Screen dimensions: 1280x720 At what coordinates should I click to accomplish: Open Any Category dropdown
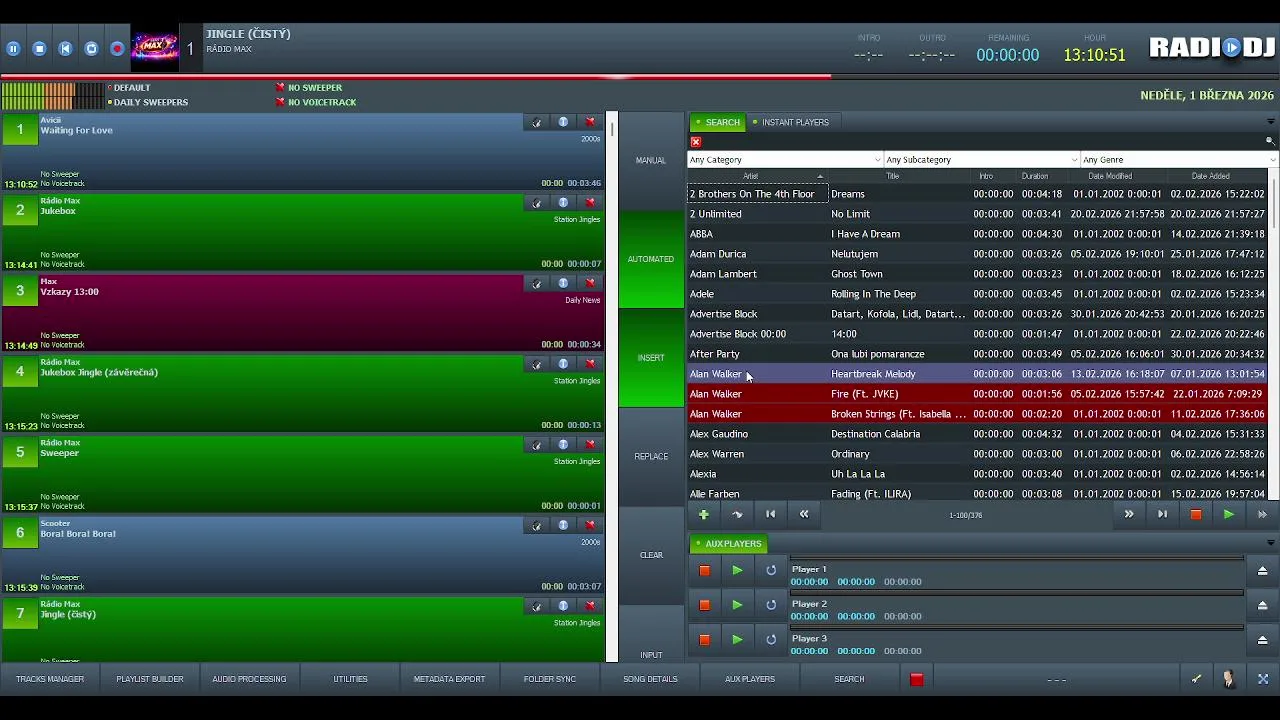coord(785,160)
